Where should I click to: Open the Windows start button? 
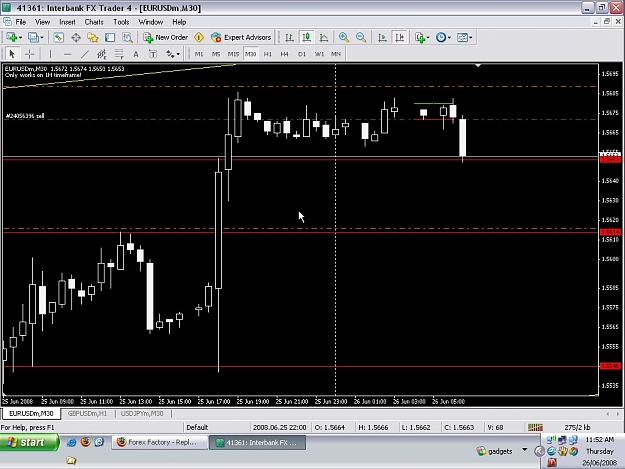coord(29,442)
